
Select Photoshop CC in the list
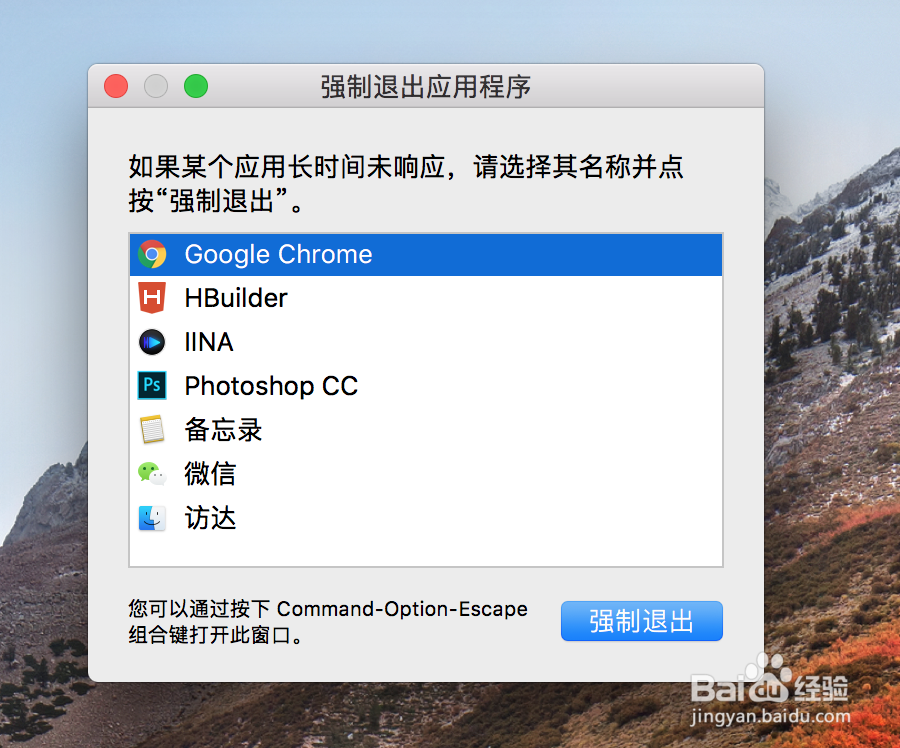(x=271, y=386)
